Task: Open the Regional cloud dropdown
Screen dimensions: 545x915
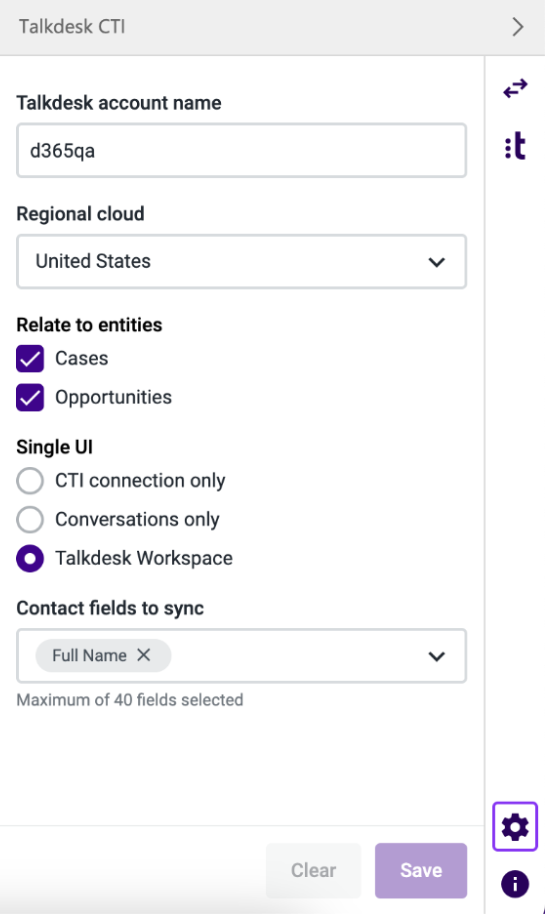Action: coord(242,261)
